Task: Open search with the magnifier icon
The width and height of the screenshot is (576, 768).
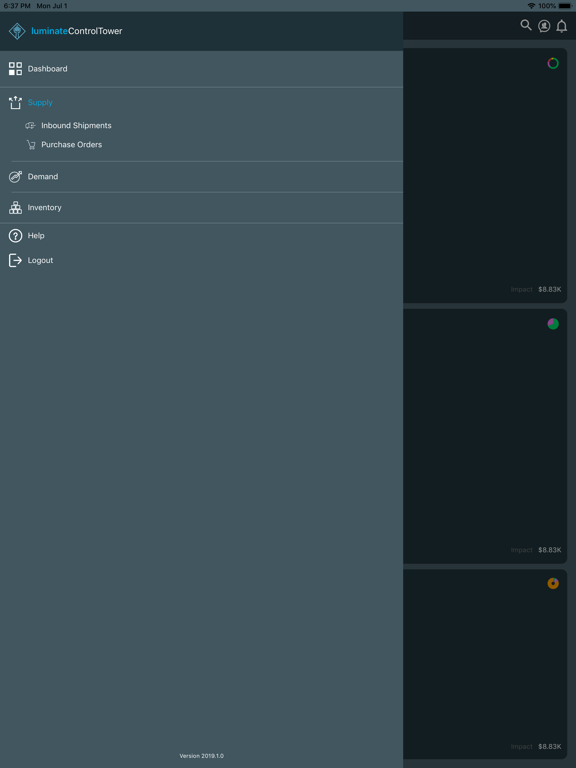Action: (526, 25)
